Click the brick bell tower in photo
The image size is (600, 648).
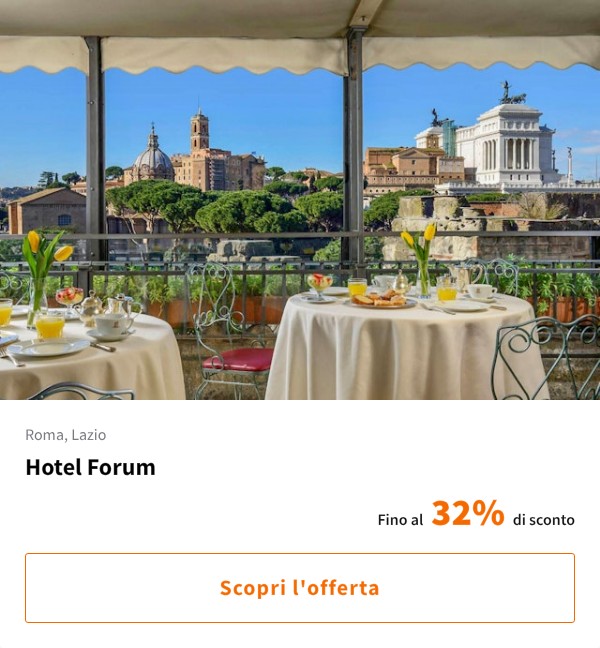click(x=200, y=135)
